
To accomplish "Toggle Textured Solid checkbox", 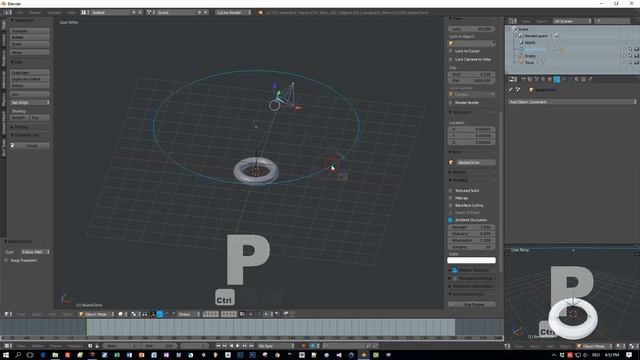I will pyautogui.click(x=451, y=191).
